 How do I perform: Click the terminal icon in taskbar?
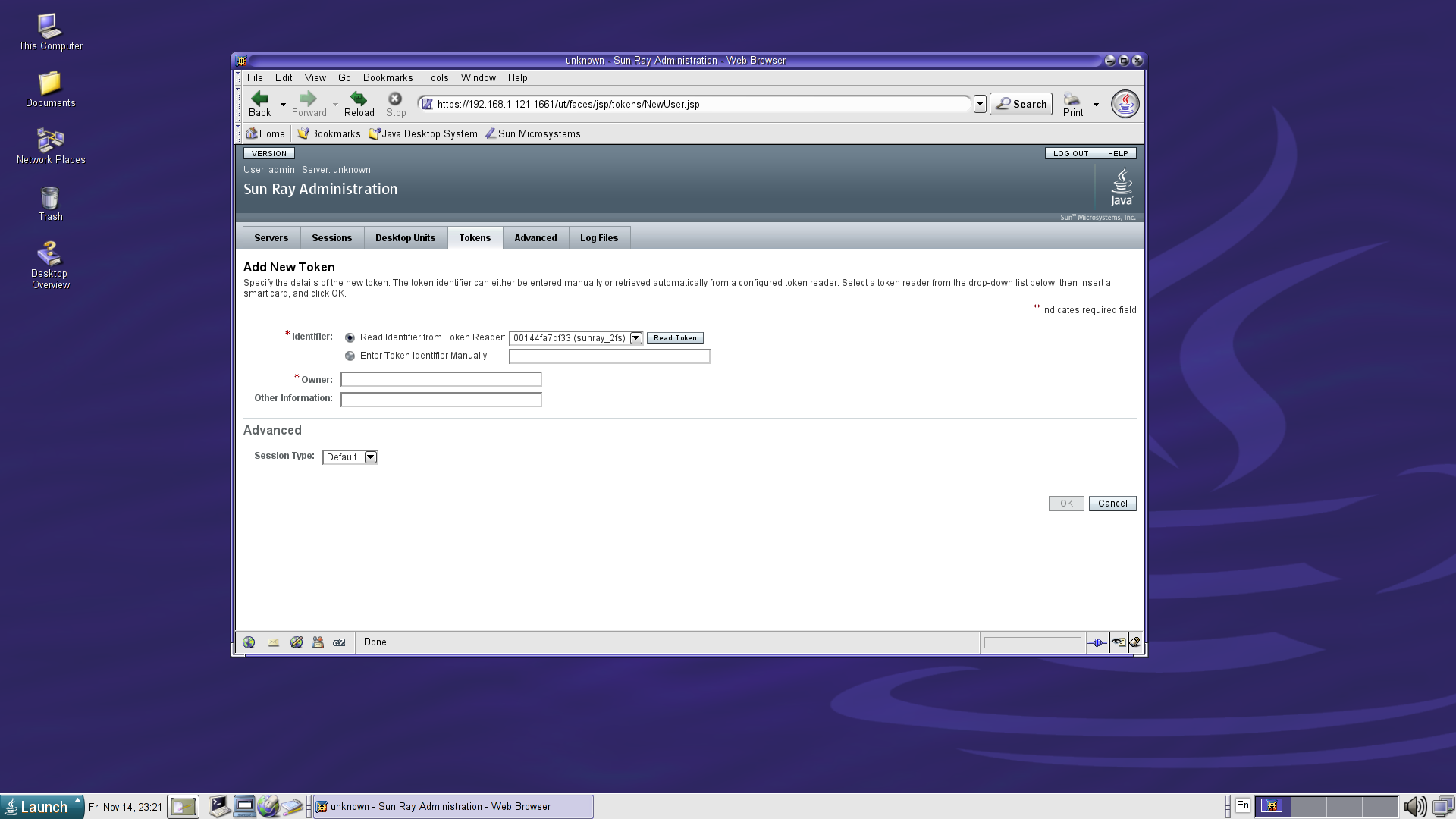219,806
